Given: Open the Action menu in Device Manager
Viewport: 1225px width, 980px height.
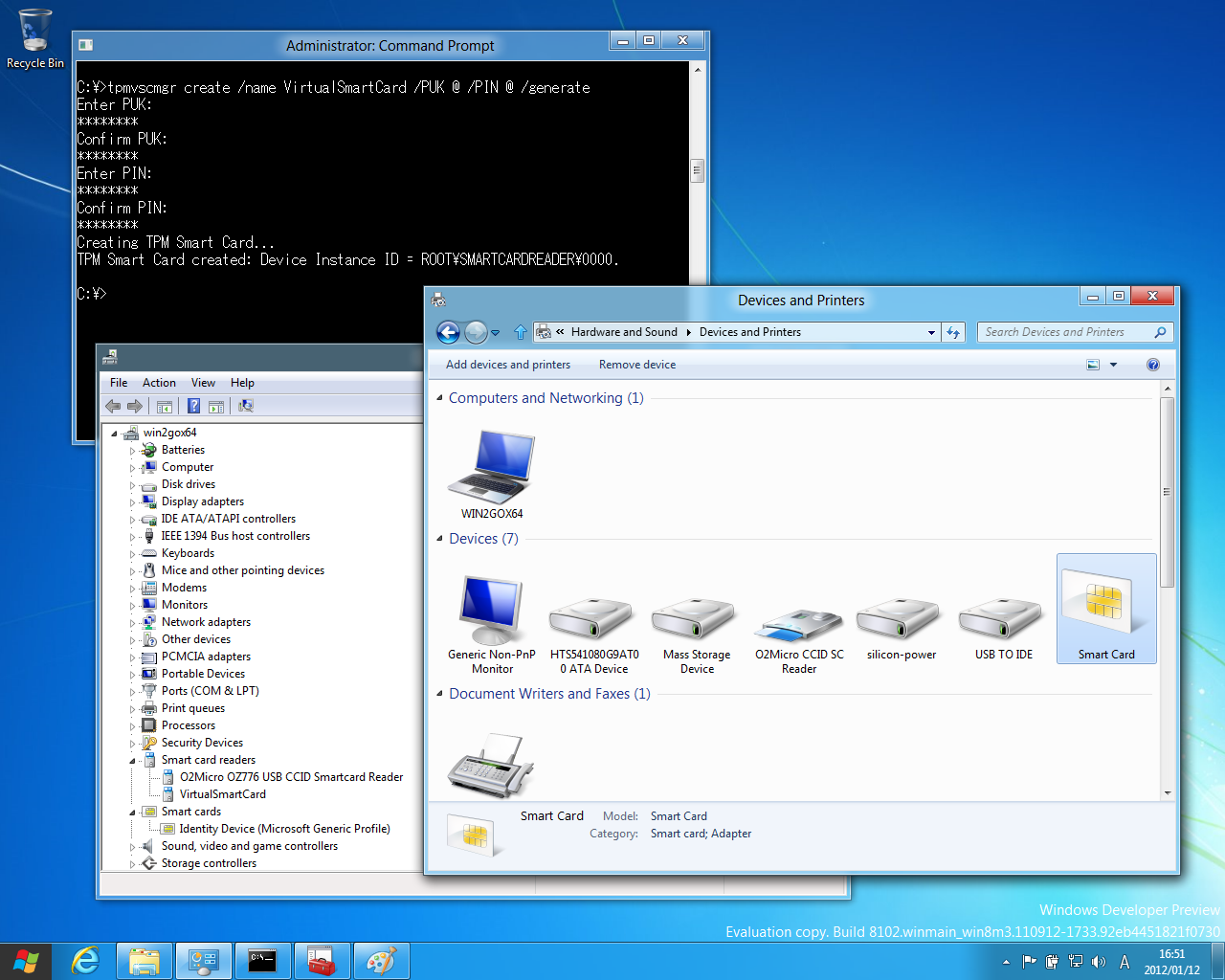Looking at the screenshot, I should 159,383.
